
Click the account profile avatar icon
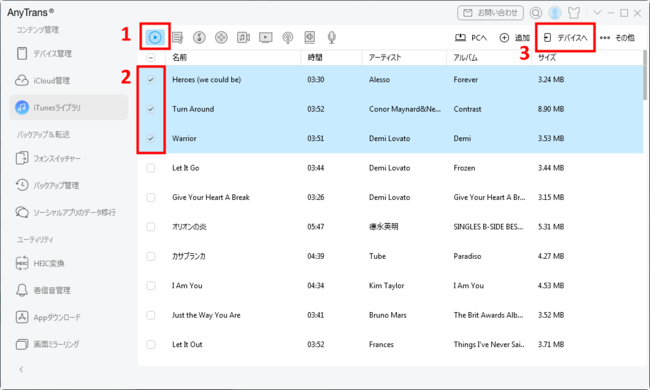click(555, 13)
